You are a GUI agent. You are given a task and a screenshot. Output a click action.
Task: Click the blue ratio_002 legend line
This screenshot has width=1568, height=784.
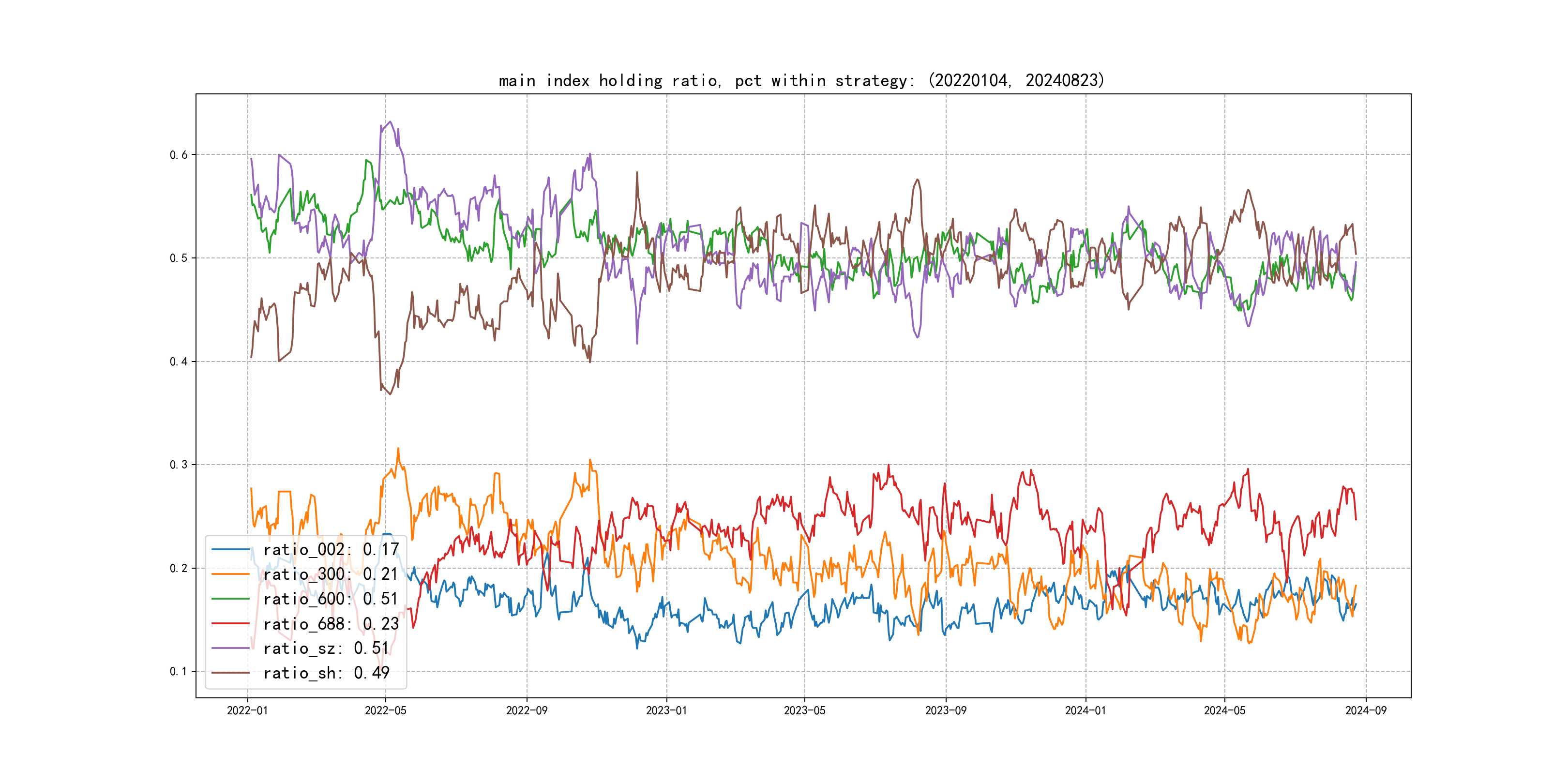point(231,550)
